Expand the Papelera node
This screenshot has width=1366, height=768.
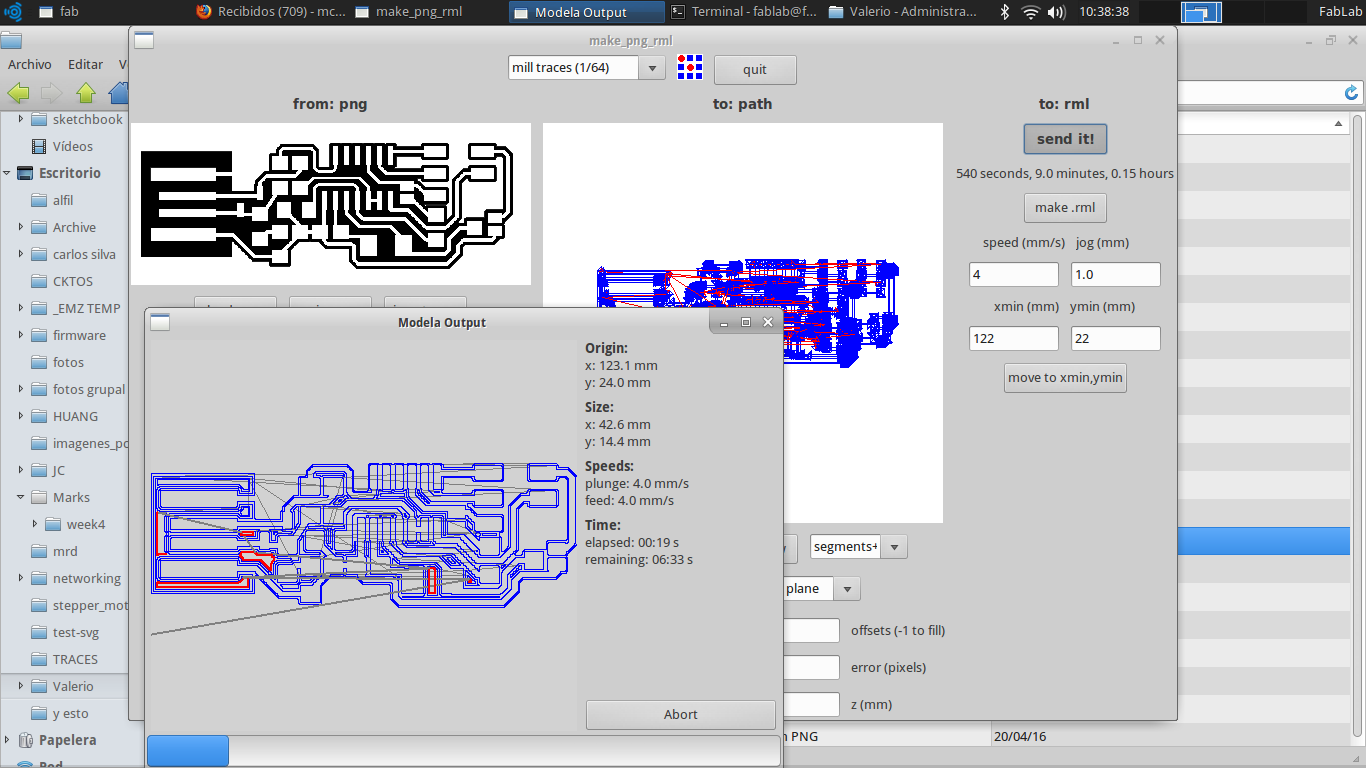click(7, 740)
